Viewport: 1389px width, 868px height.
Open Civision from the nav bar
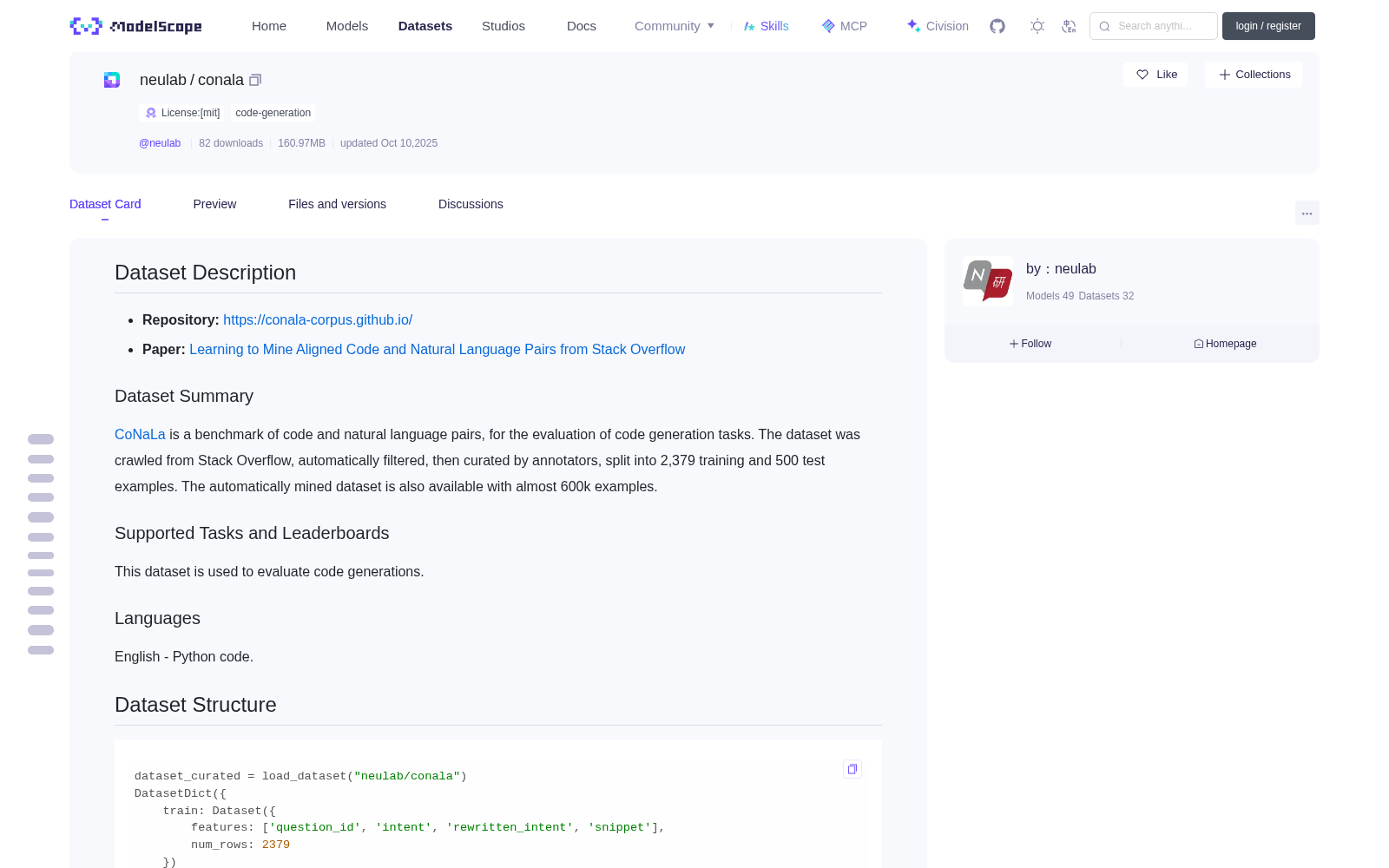938,26
